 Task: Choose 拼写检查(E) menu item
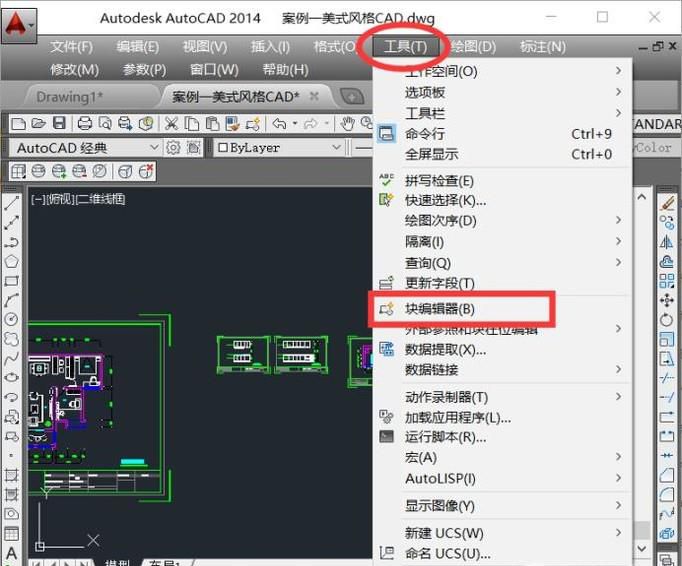[502, 181]
